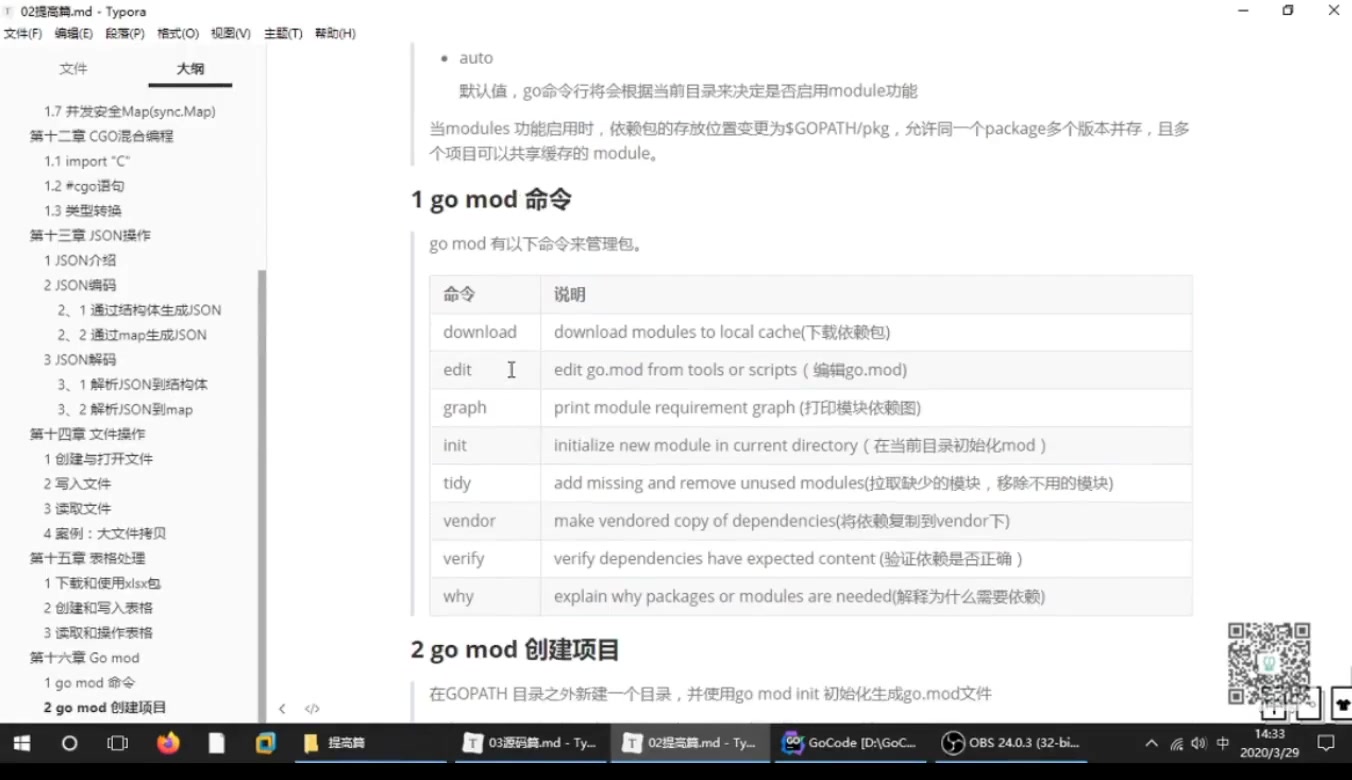Screen dimensions: 1352x780
Task: Open the notification center icon
Action: click(x=1325, y=743)
